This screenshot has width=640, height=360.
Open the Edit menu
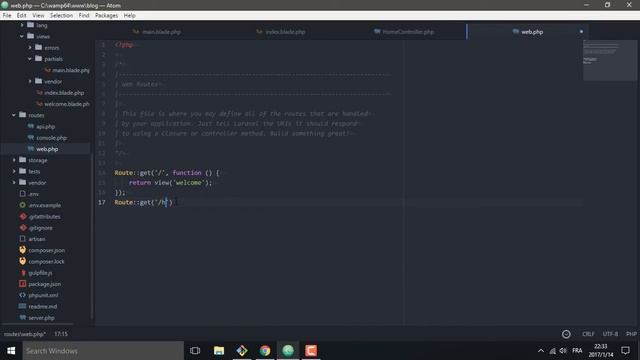point(22,16)
